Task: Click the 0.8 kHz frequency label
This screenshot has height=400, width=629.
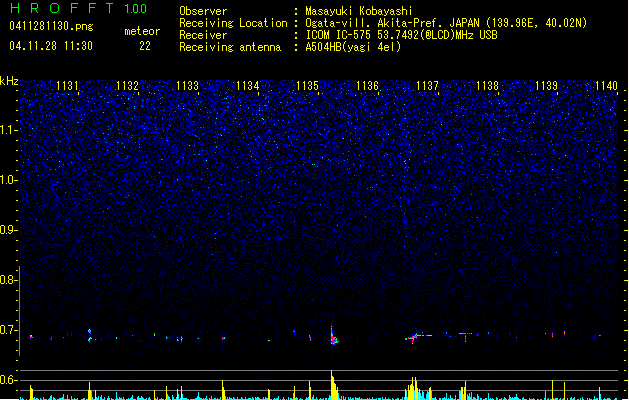Action: pos(8,280)
